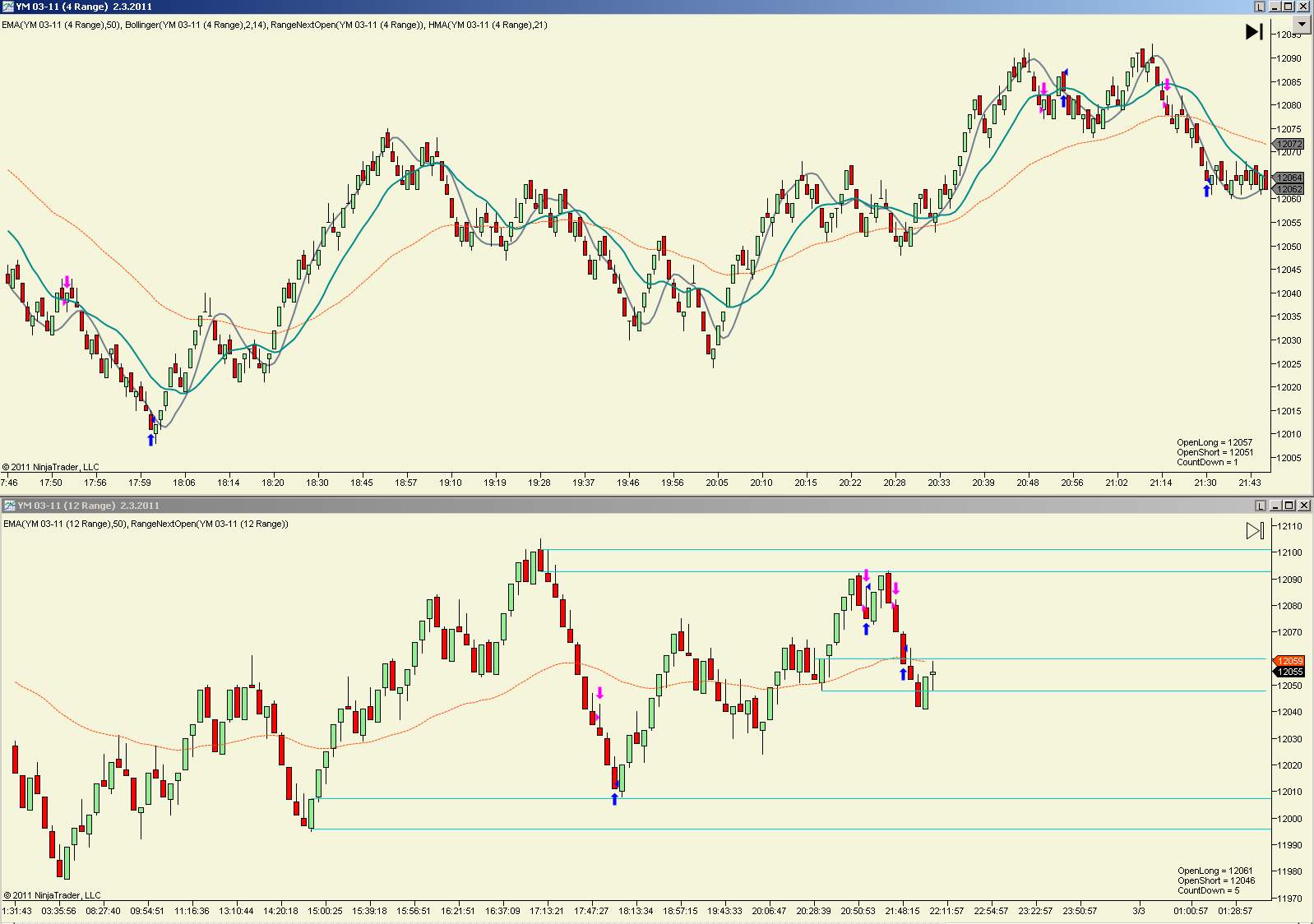Click the 11970 price label on bottom chart scale
Viewport: 1314px width, 924px height.
point(1289,899)
